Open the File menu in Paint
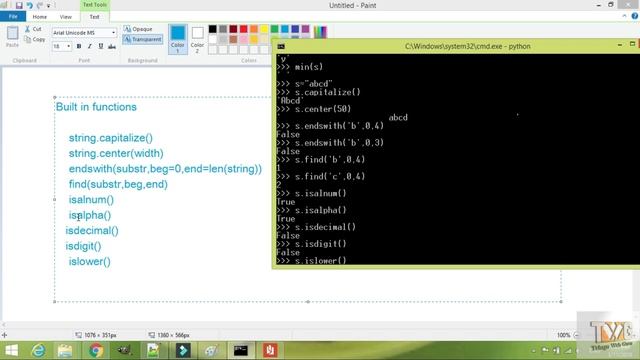 click(13, 17)
